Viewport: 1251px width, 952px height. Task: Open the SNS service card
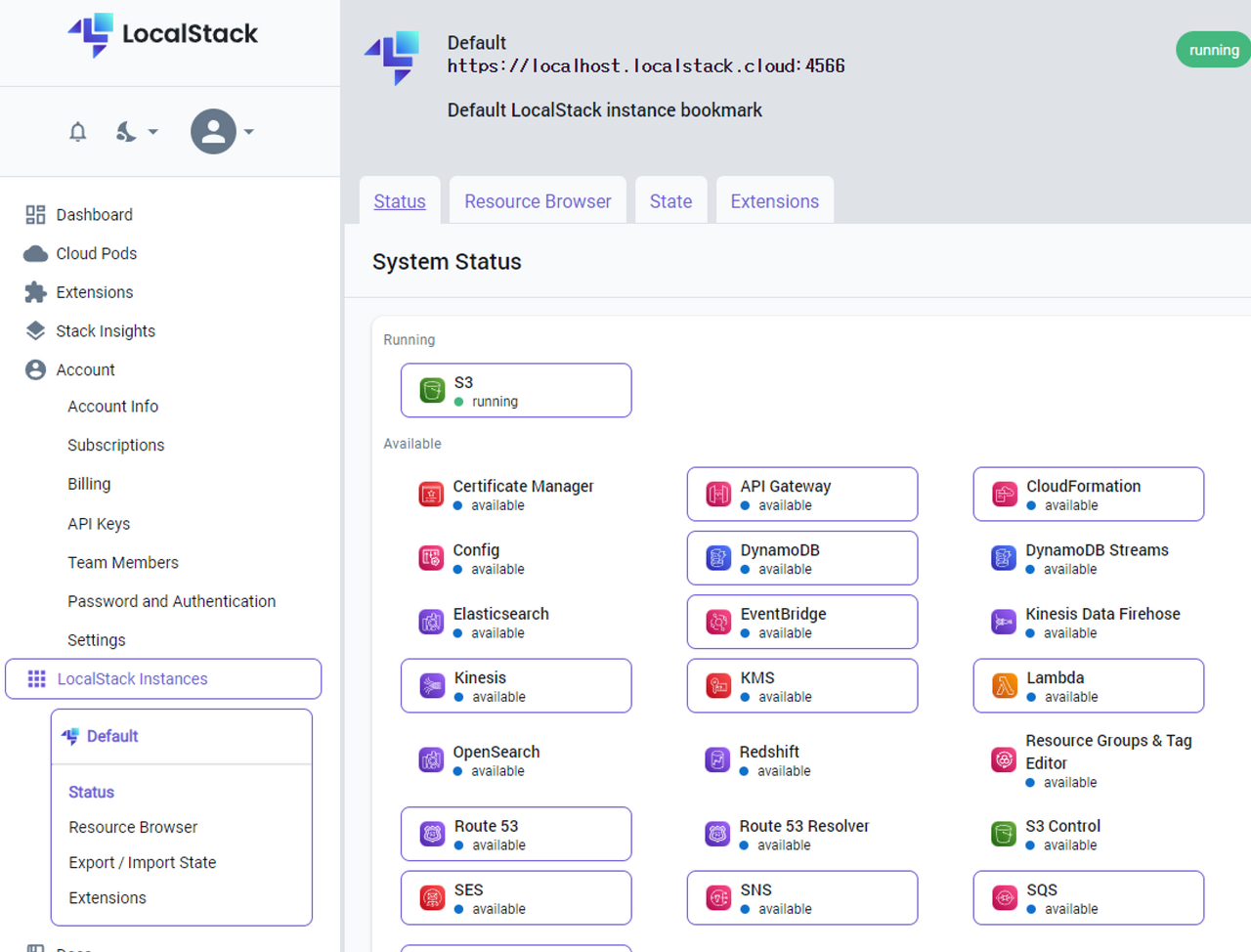tap(802, 897)
